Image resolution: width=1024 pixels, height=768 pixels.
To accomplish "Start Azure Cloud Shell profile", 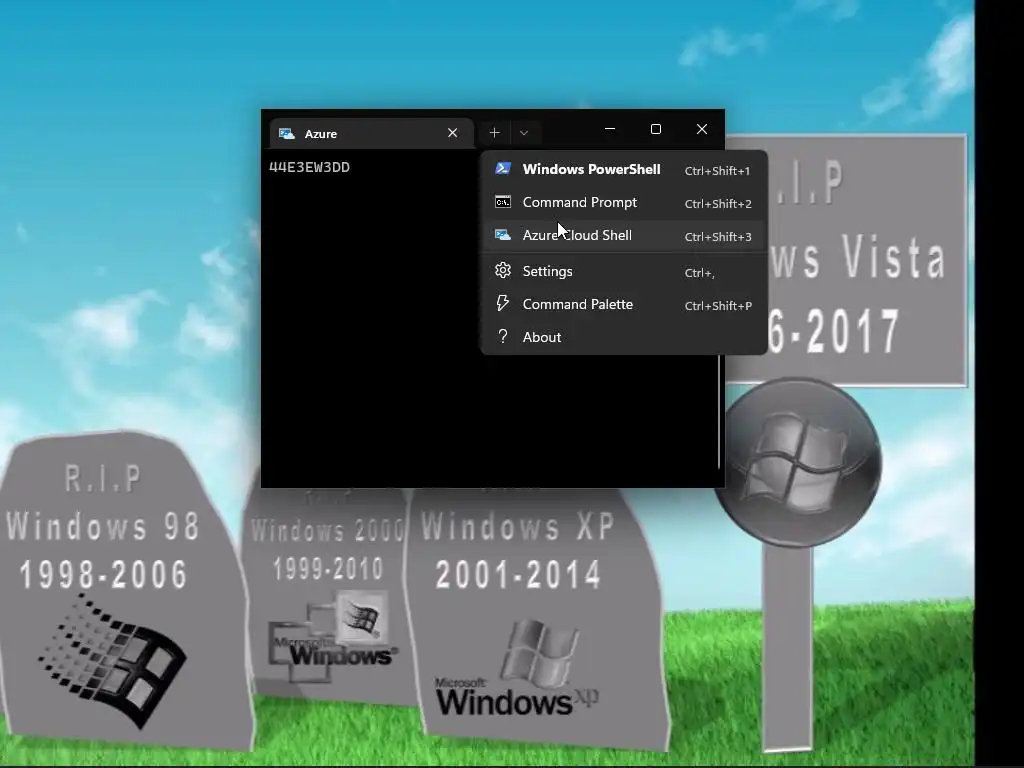I will click(x=624, y=235).
